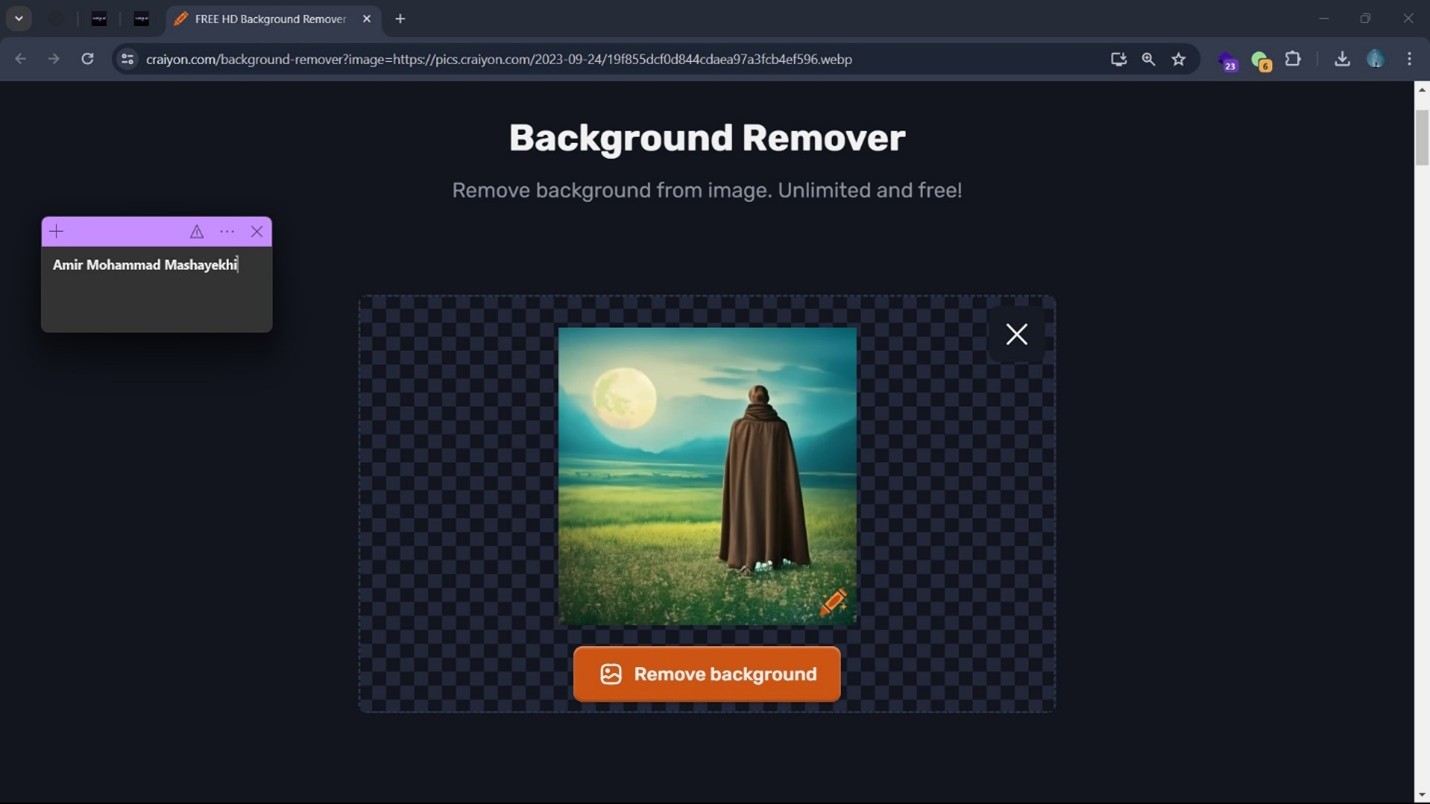
Task: Click the scrollbar down arrow
Action: point(1422,795)
